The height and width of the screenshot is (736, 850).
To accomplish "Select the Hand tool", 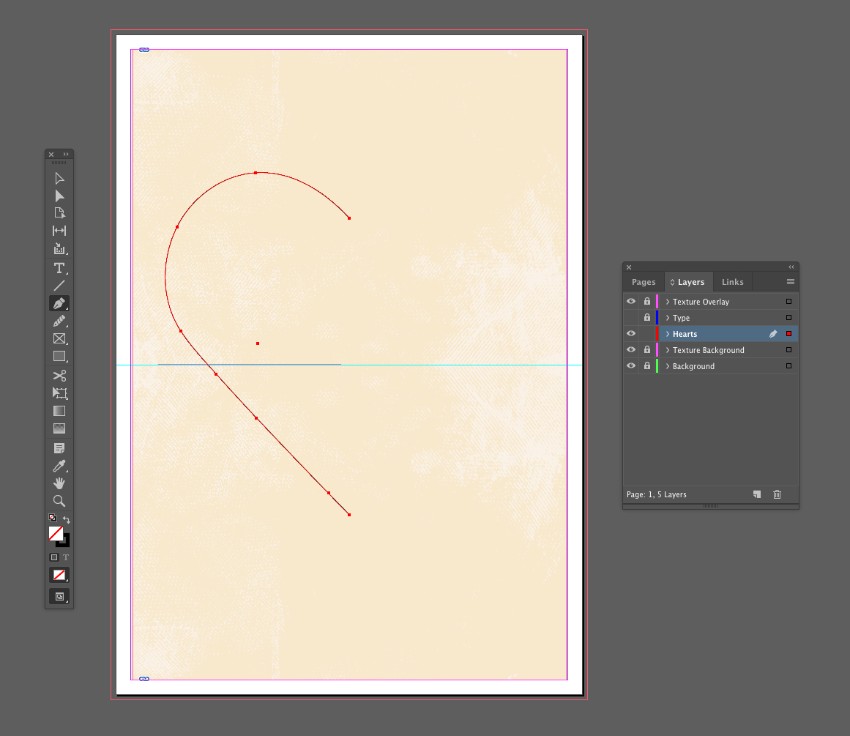I will 59,483.
